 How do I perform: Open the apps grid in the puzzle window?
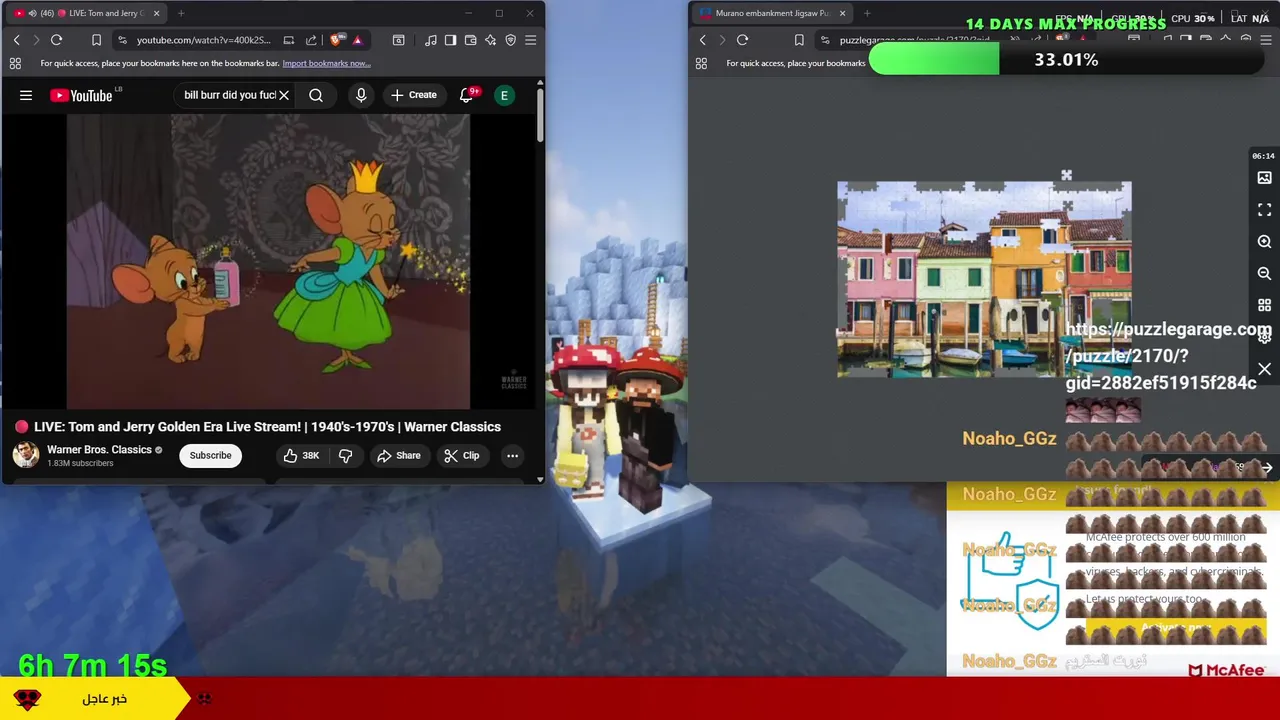point(701,63)
